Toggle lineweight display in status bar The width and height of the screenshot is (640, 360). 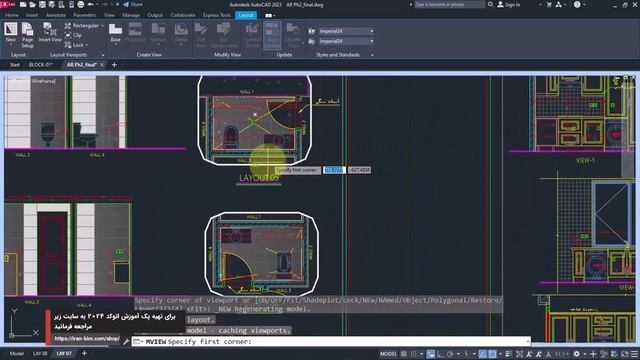[x=509, y=354]
